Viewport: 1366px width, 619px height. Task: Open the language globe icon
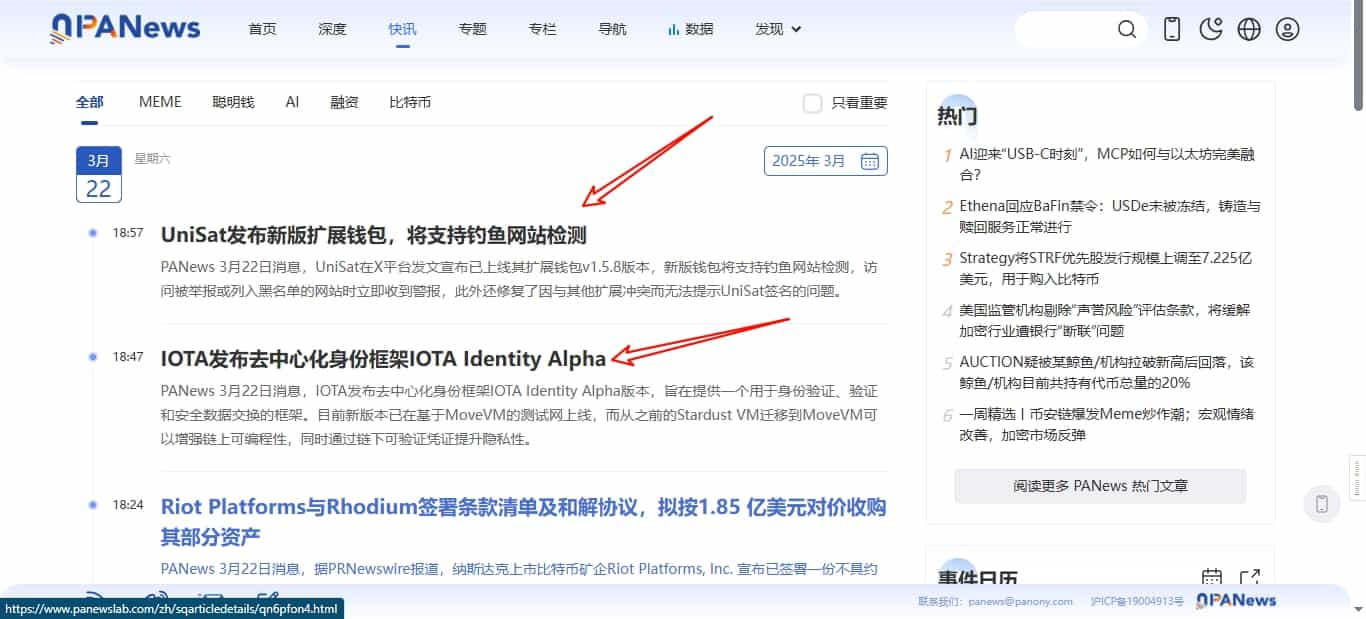[x=1249, y=29]
